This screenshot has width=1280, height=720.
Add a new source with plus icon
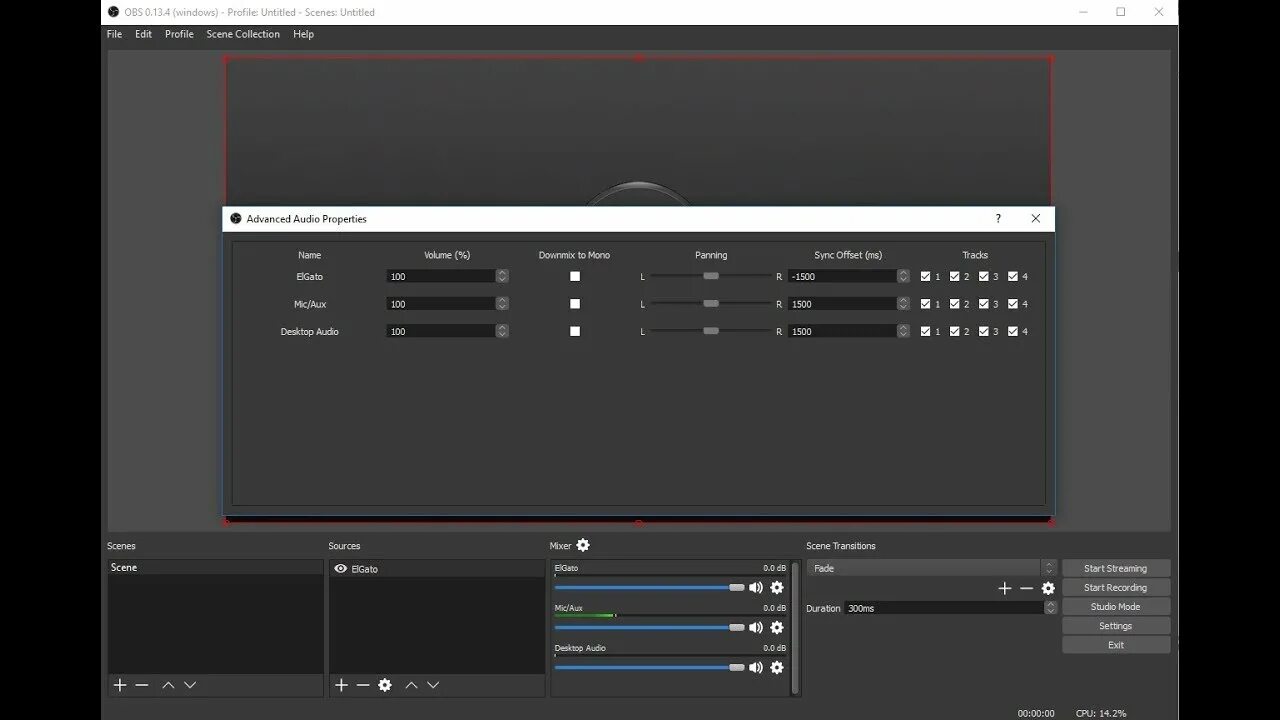[x=341, y=685]
